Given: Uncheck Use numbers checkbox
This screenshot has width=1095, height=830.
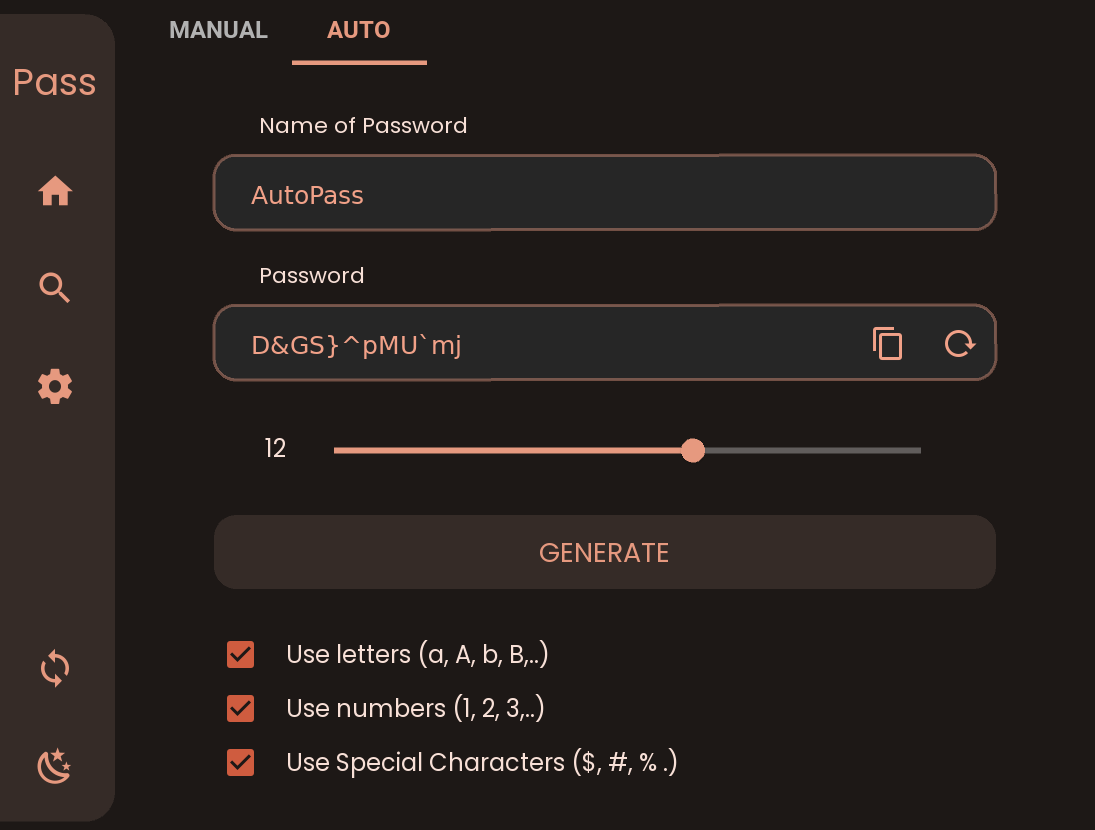Looking at the screenshot, I should pos(240,709).
